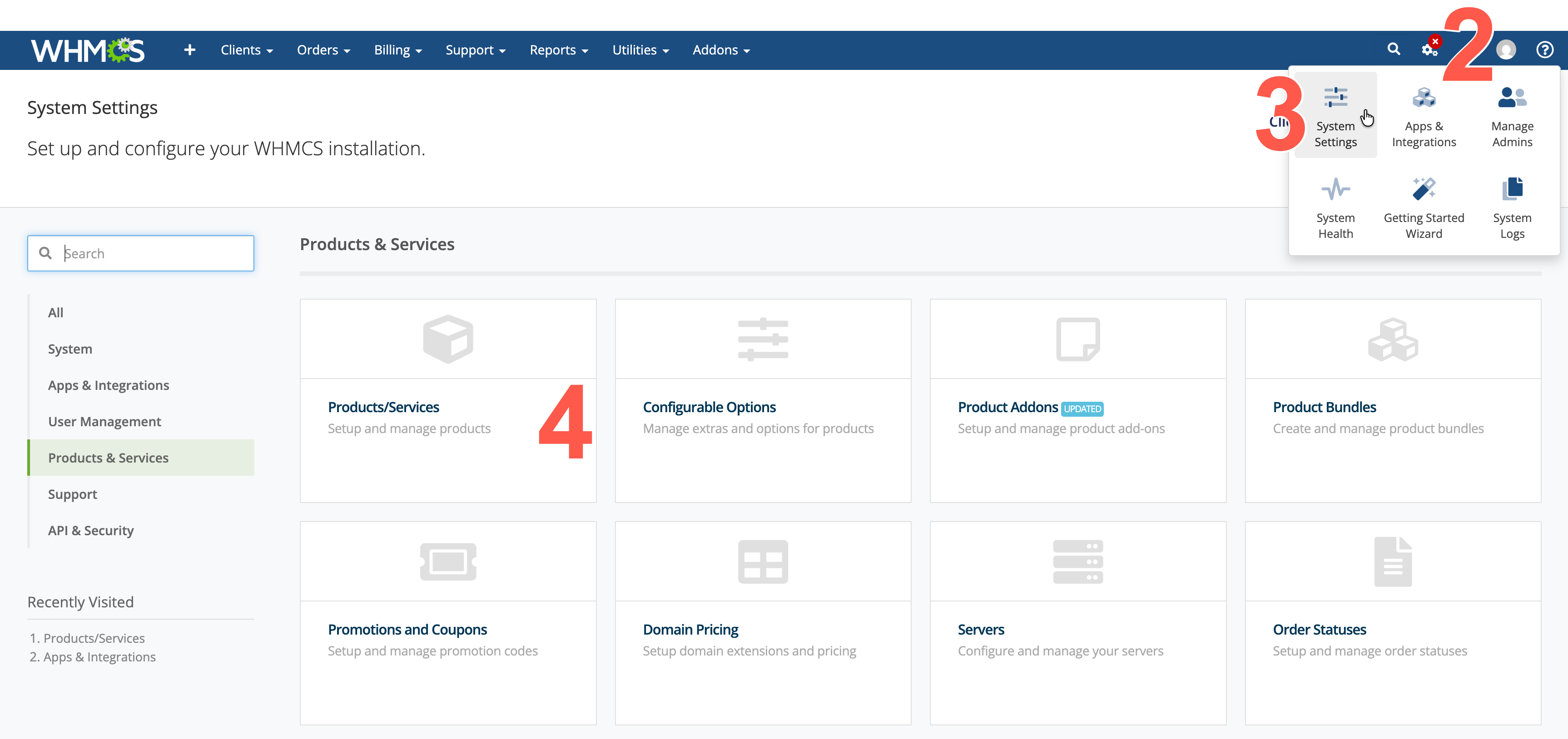Click the Getting Started Wizard wand icon
Screen dimensions: 1568x739
pos(1424,189)
